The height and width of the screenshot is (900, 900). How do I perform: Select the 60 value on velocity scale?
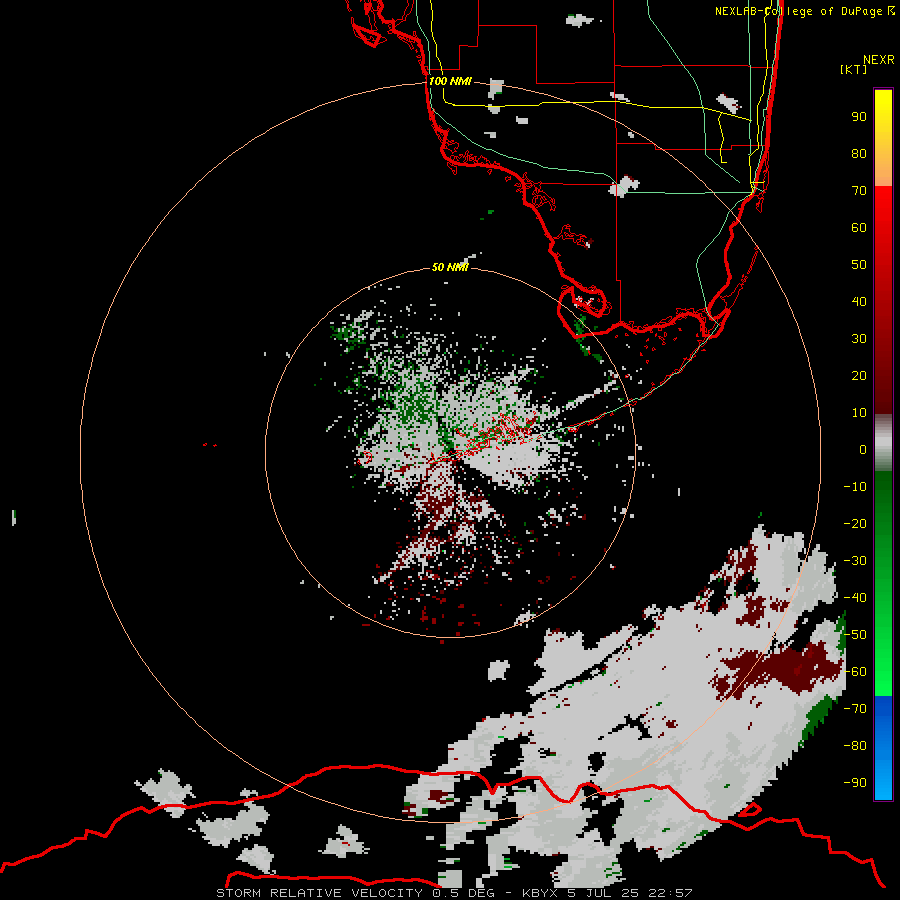[859, 227]
